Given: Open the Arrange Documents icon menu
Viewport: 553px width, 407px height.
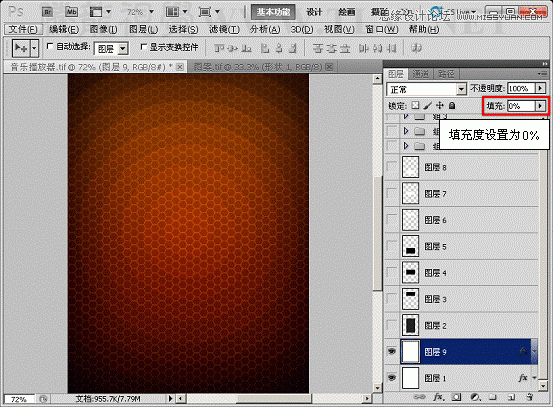Looking at the screenshot, I should click(x=172, y=12).
